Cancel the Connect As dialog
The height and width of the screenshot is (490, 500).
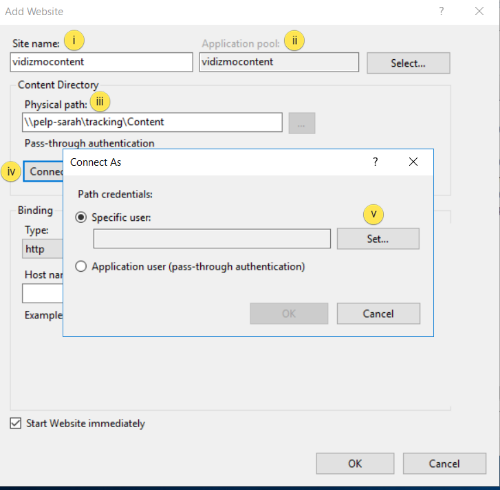(378, 314)
